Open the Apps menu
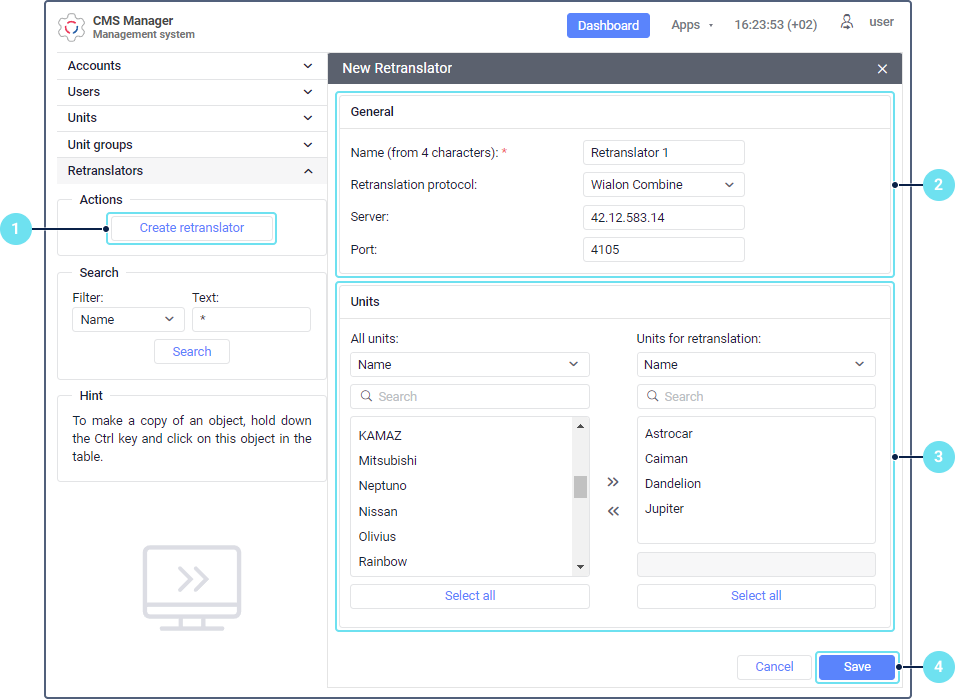The width and height of the screenshot is (955, 699). click(x=691, y=25)
